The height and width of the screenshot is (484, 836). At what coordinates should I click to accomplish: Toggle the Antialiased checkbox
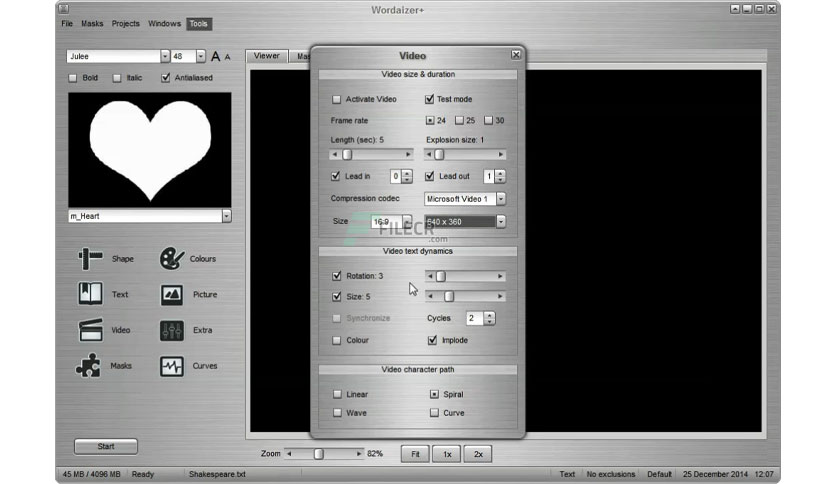(x=165, y=78)
